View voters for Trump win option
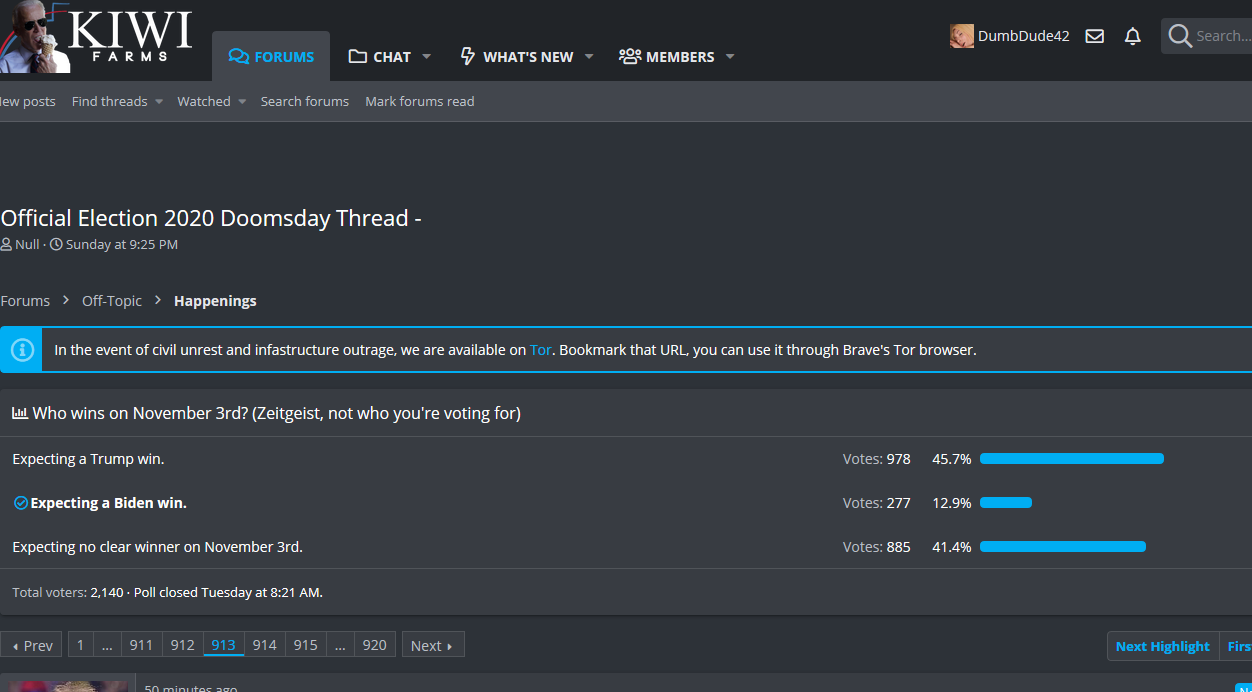The height and width of the screenshot is (692, 1252). click(877, 459)
